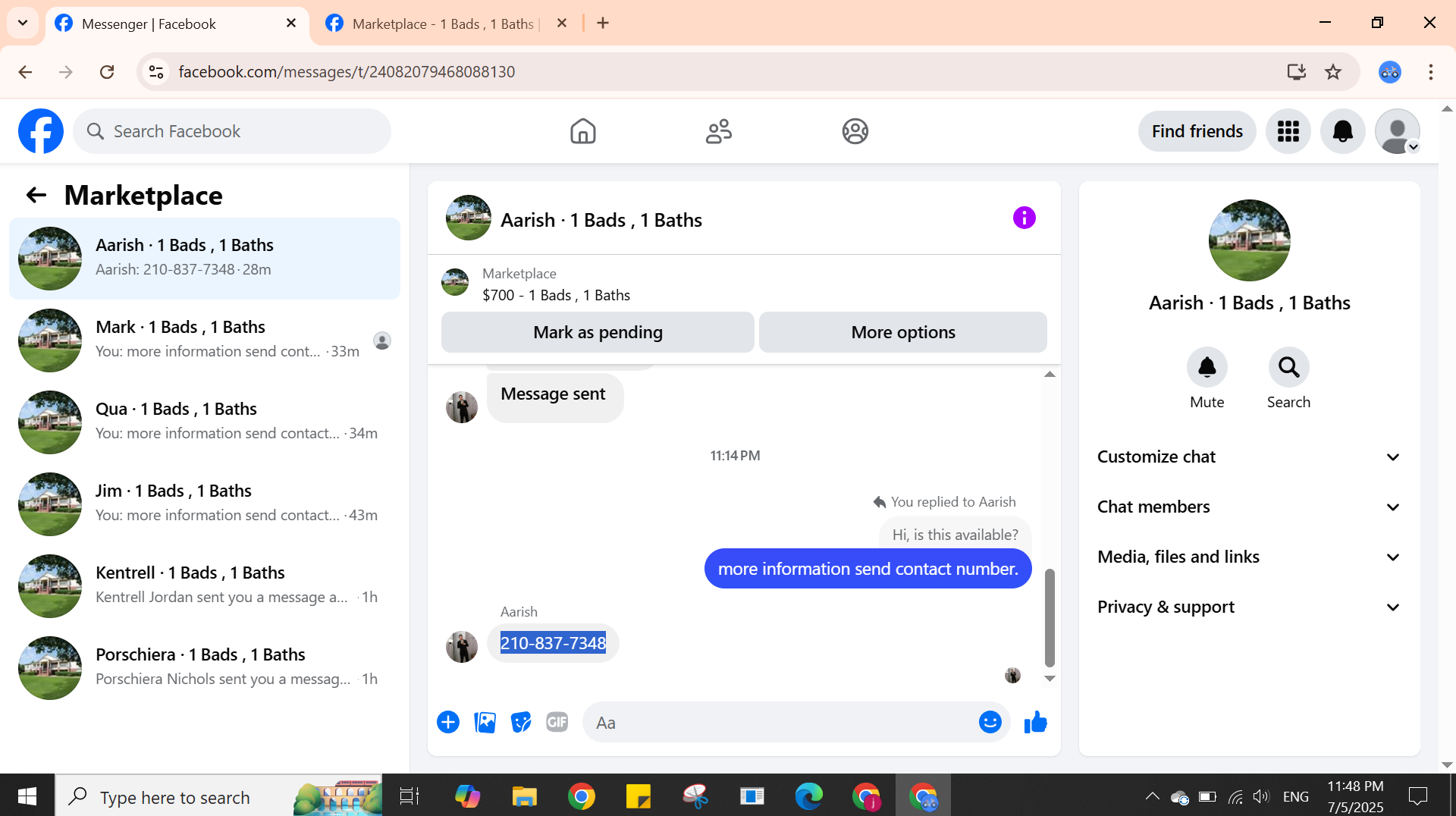Open the Groups icon in top navigation

pos(855,131)
